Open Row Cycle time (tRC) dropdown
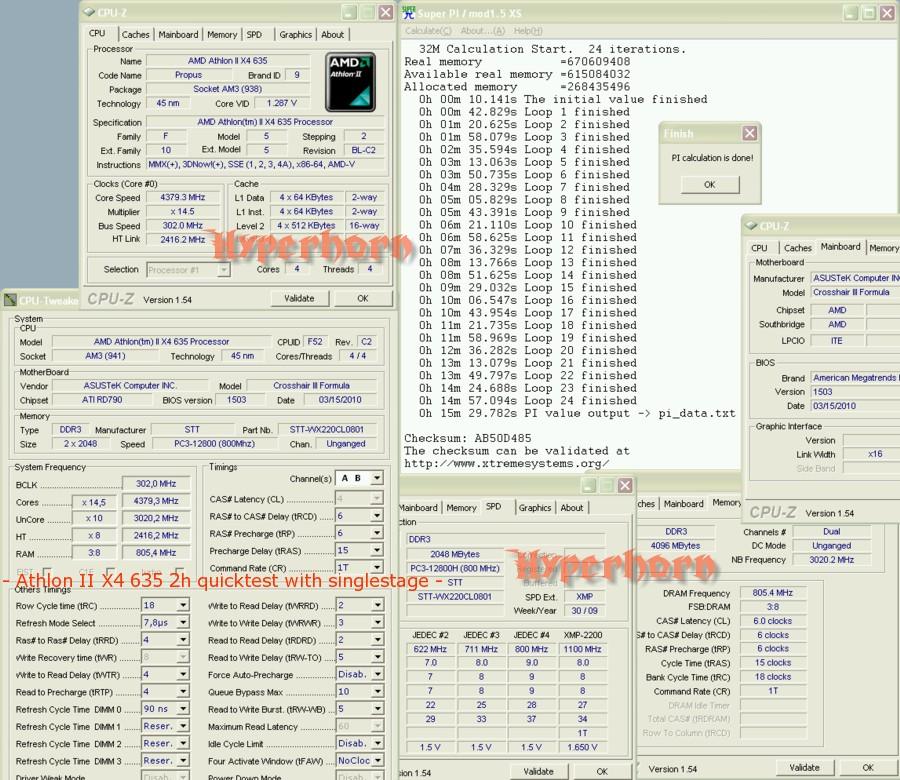The image size is (900, 780). [x=183, y=605]
